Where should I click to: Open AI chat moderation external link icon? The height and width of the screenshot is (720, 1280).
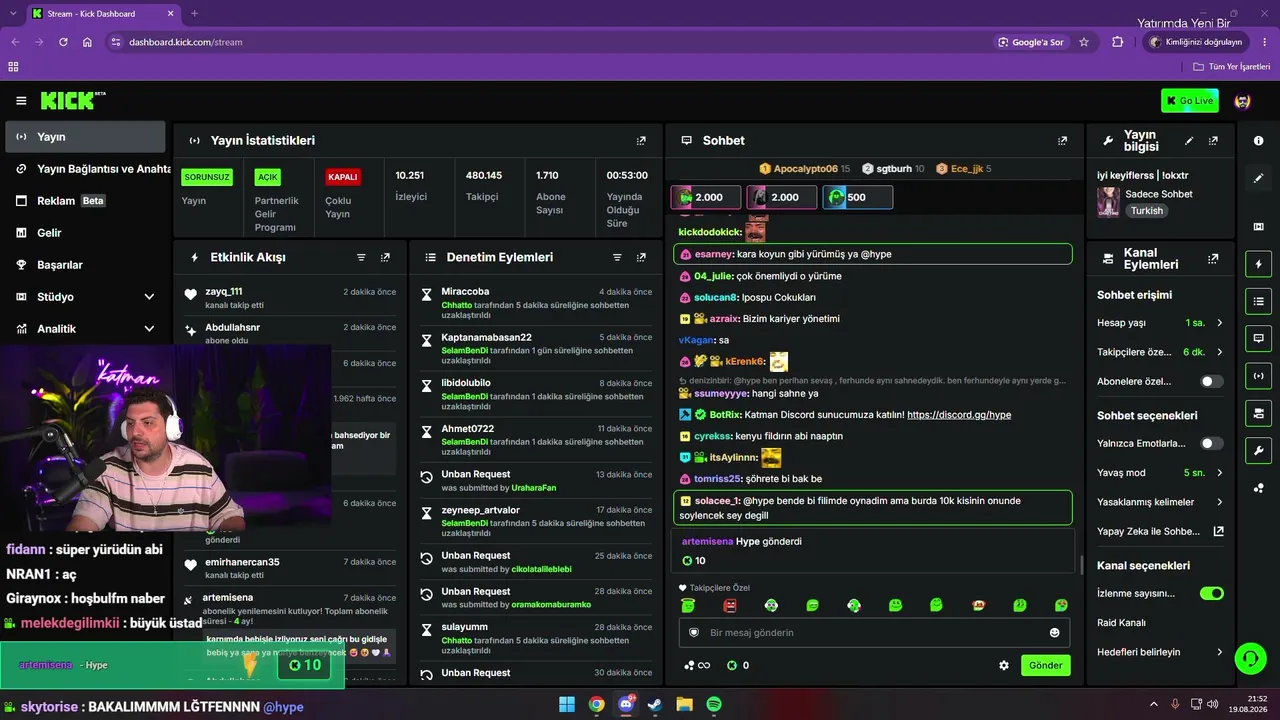pyautogui.click(x=1218, y=531)
